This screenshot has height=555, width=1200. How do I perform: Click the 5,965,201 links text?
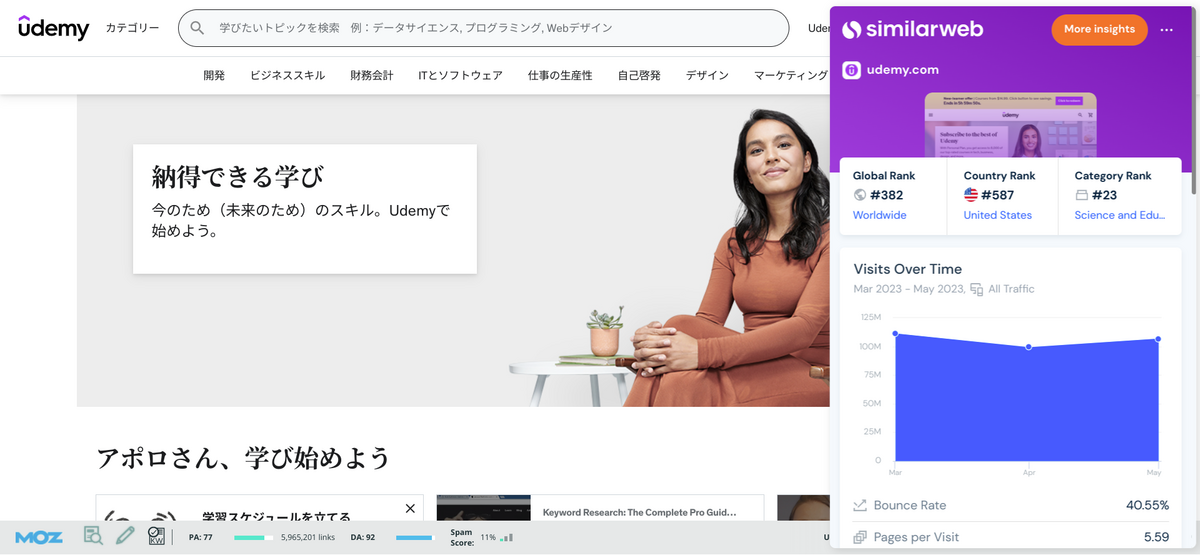308,538
